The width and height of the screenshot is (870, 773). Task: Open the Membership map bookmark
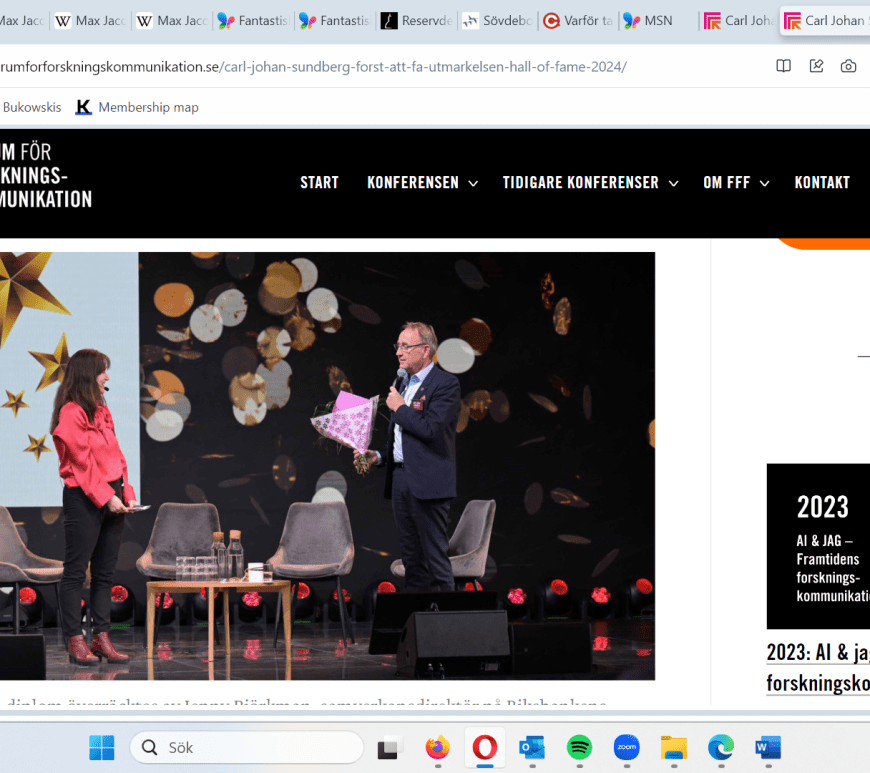138,107
